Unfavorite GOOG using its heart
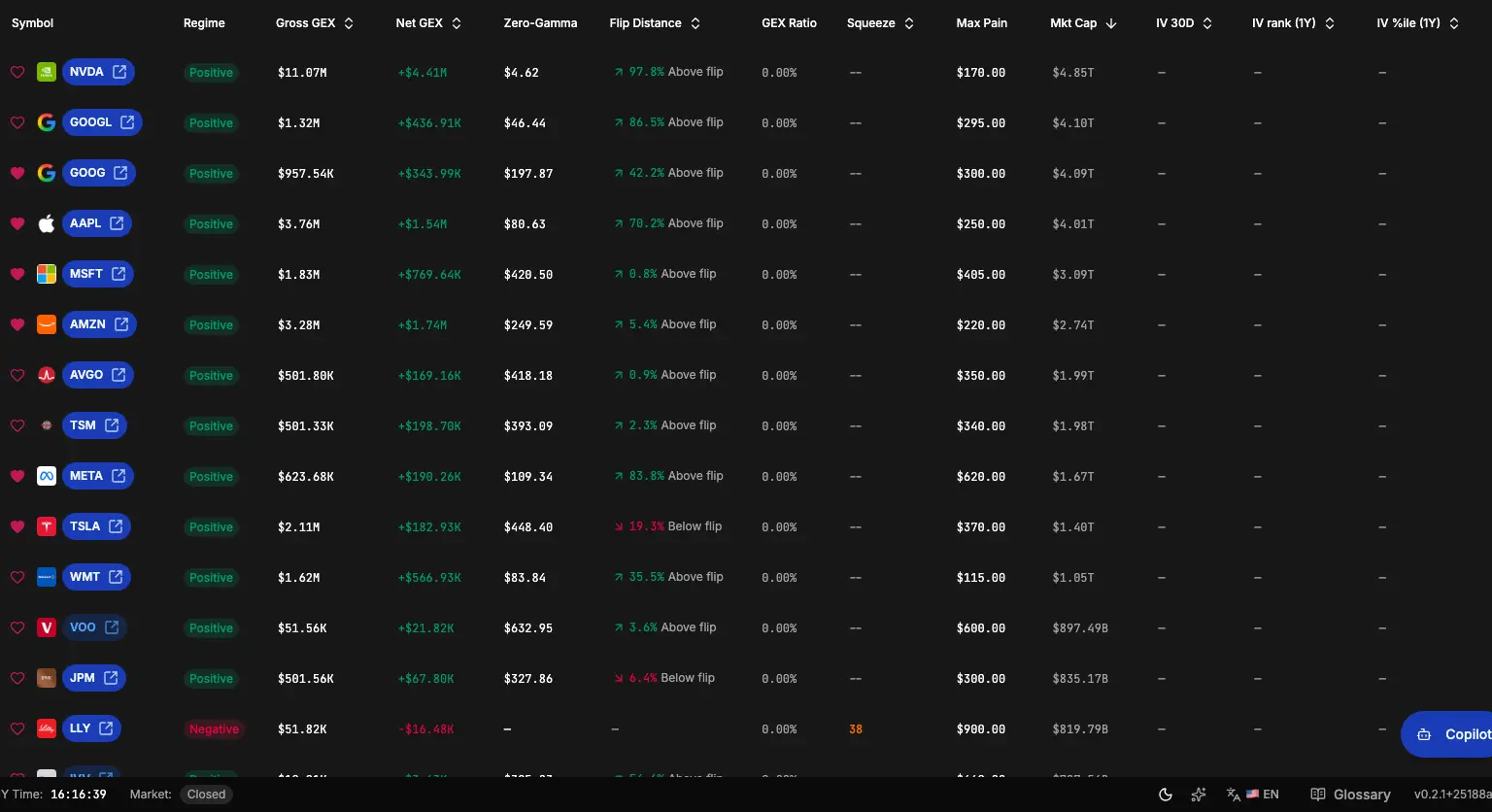The width and height of the screenshot is (1492, 812). point(17,173)
